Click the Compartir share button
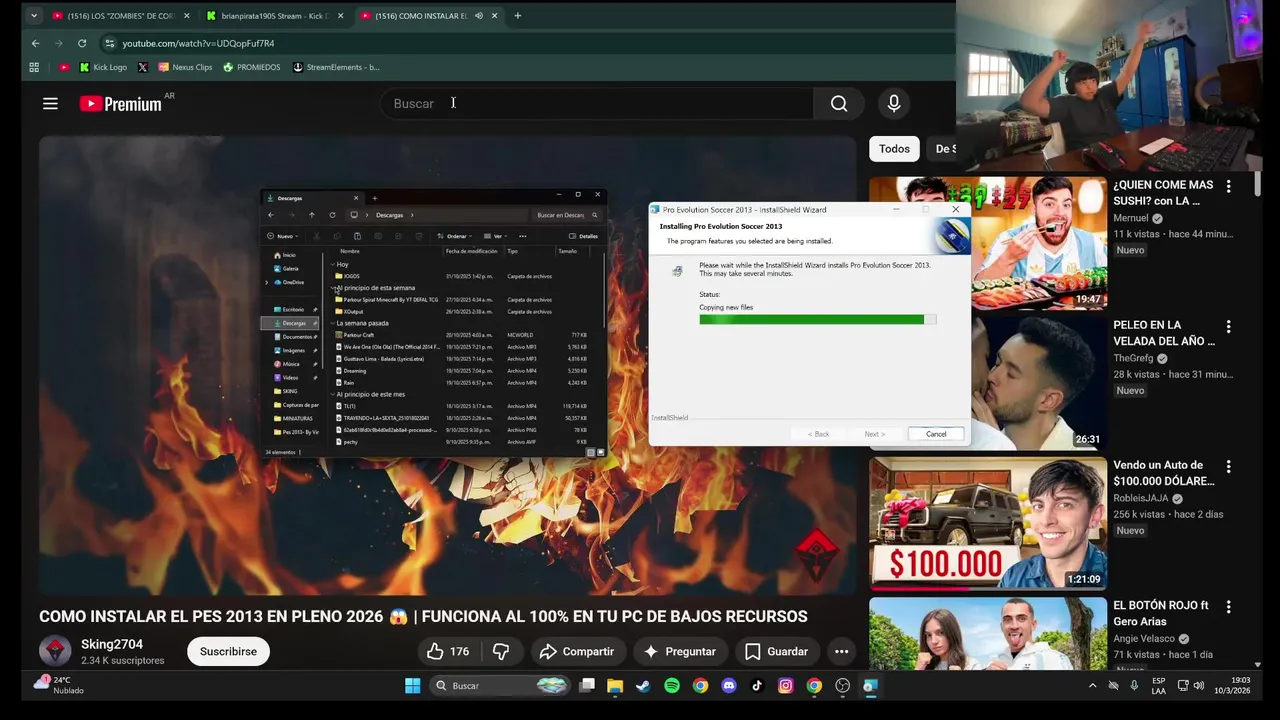The image size is (1280, 720). point(577,651)
